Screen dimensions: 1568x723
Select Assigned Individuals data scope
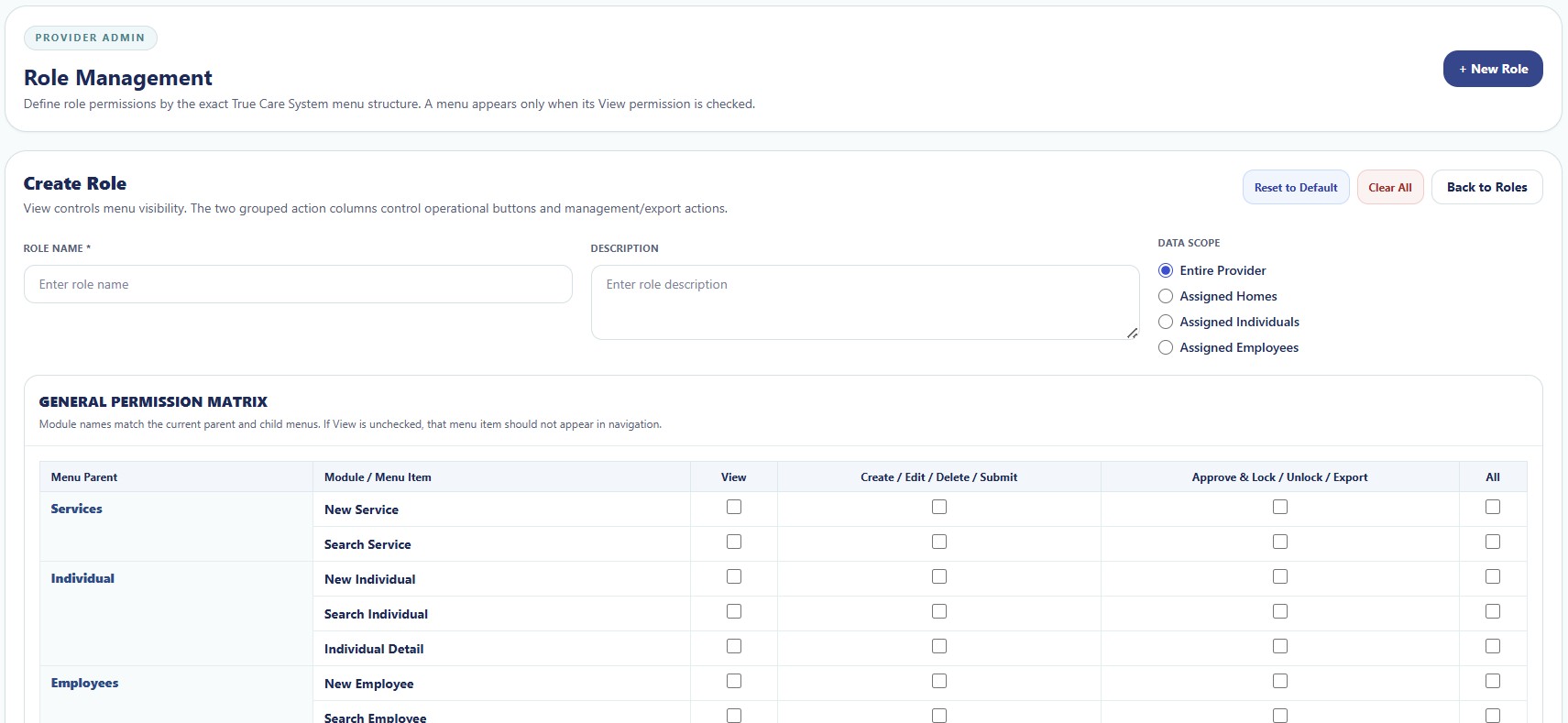coord(1166,322)
